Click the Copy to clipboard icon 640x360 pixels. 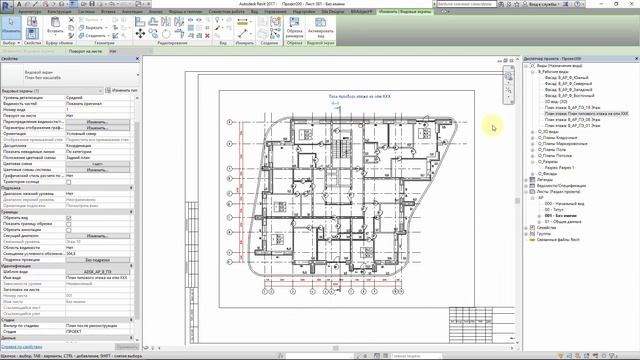pos(71,28)
